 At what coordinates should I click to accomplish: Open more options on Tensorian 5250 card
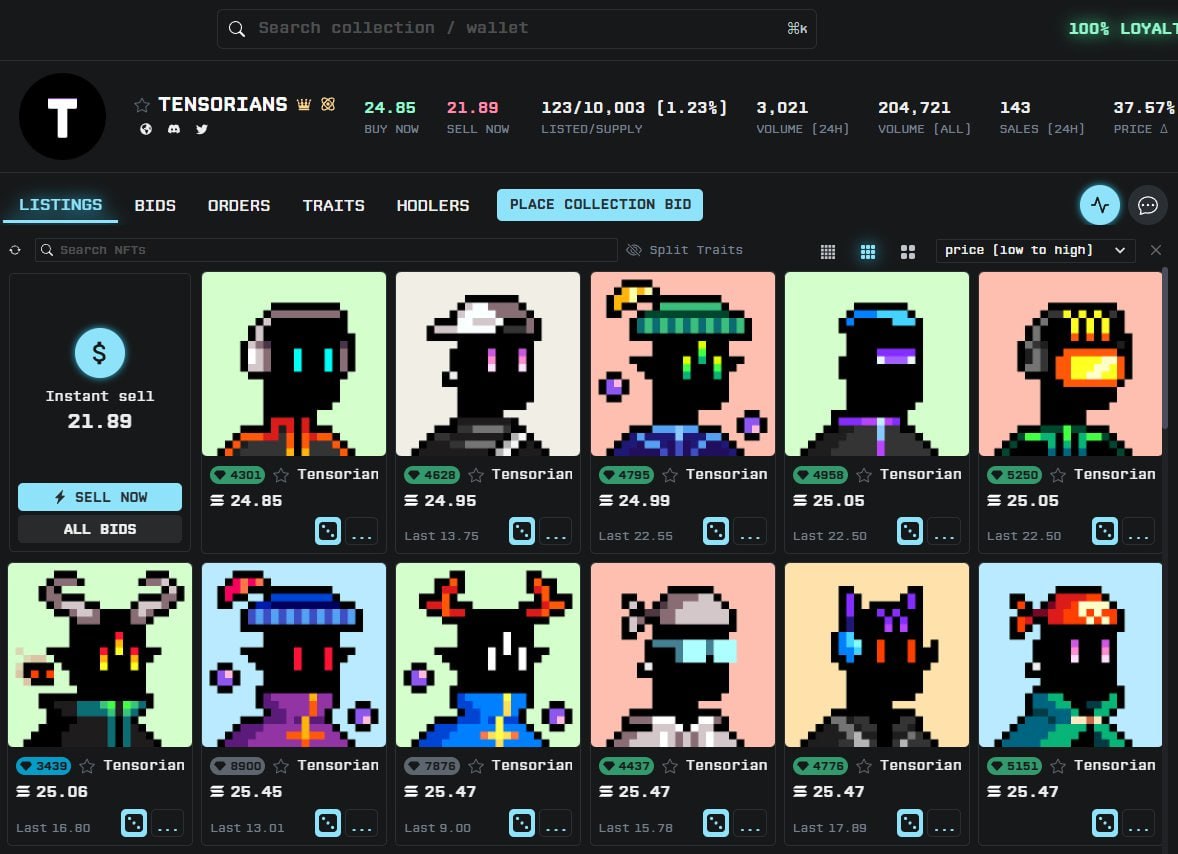[1138, 531]
